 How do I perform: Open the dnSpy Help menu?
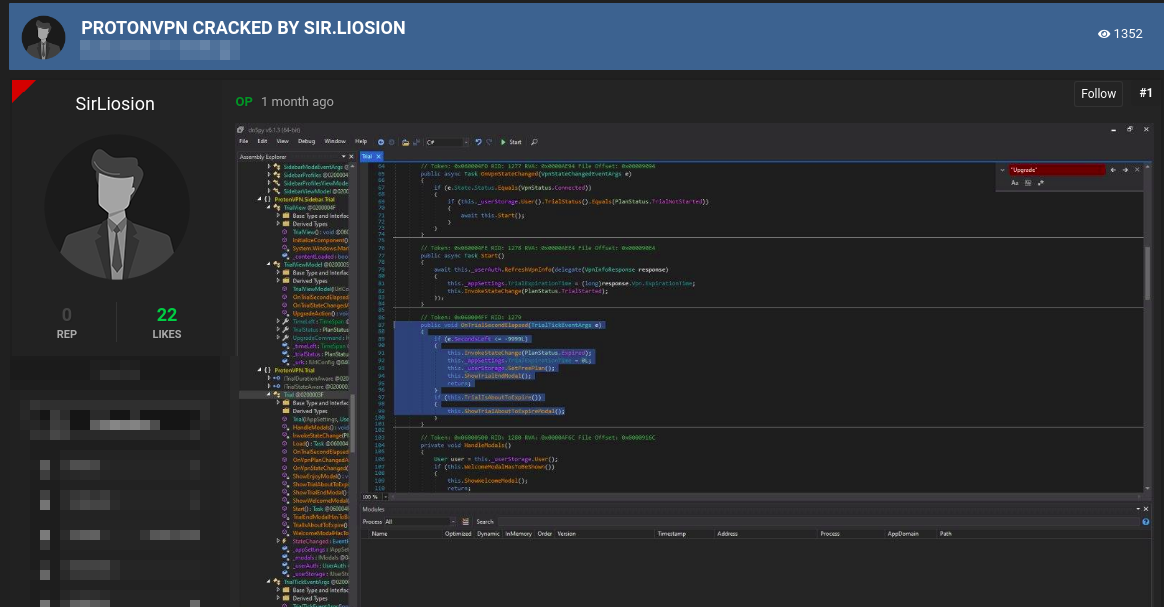[x=361, y=142]
